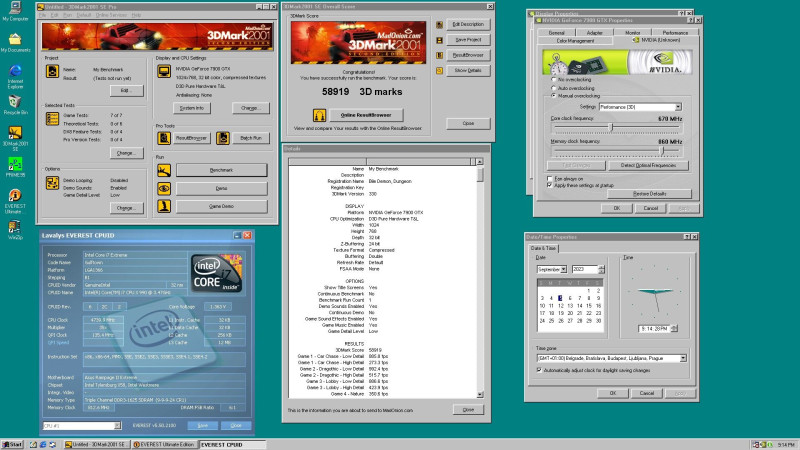
Task: Click Cancel in Date/Time Properties
Action: click(x=646, y=393)
